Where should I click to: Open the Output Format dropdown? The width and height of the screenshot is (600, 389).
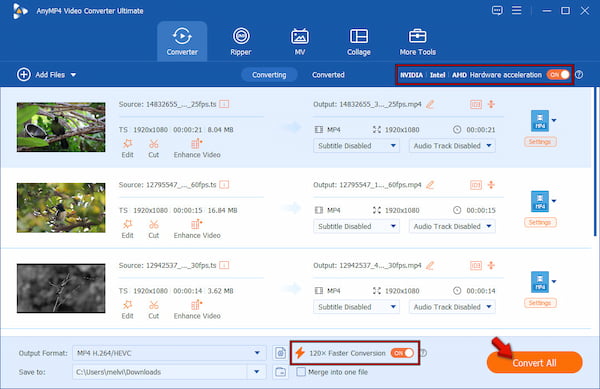coord(169,353)
